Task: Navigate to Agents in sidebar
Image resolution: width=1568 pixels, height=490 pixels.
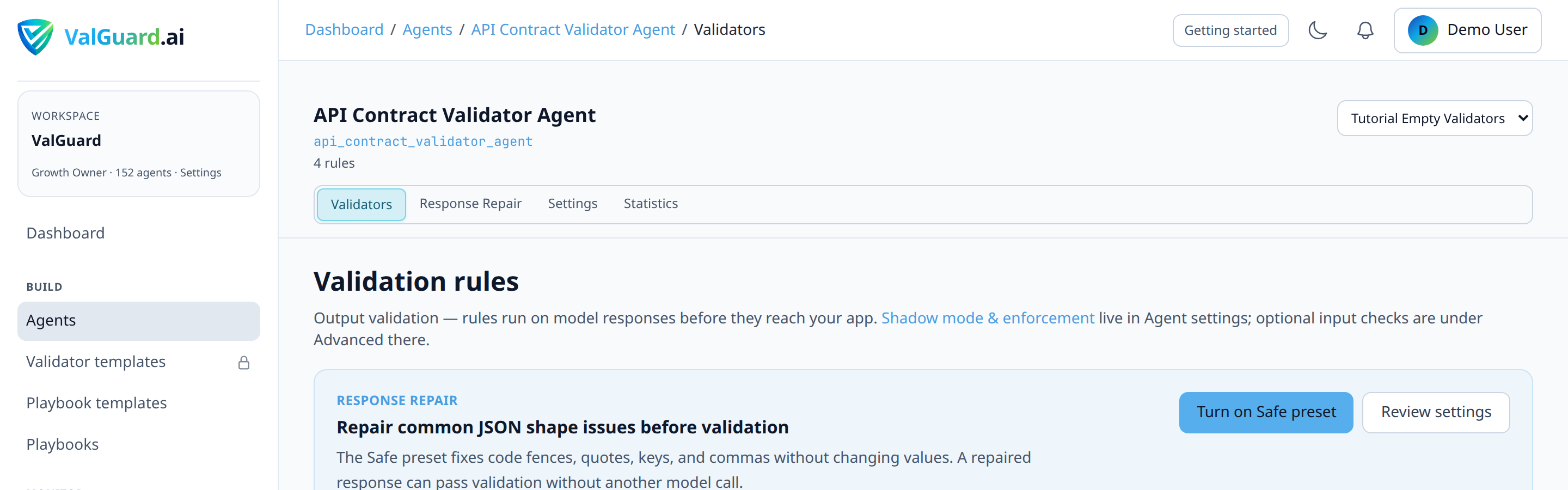Action: [138, 321]
